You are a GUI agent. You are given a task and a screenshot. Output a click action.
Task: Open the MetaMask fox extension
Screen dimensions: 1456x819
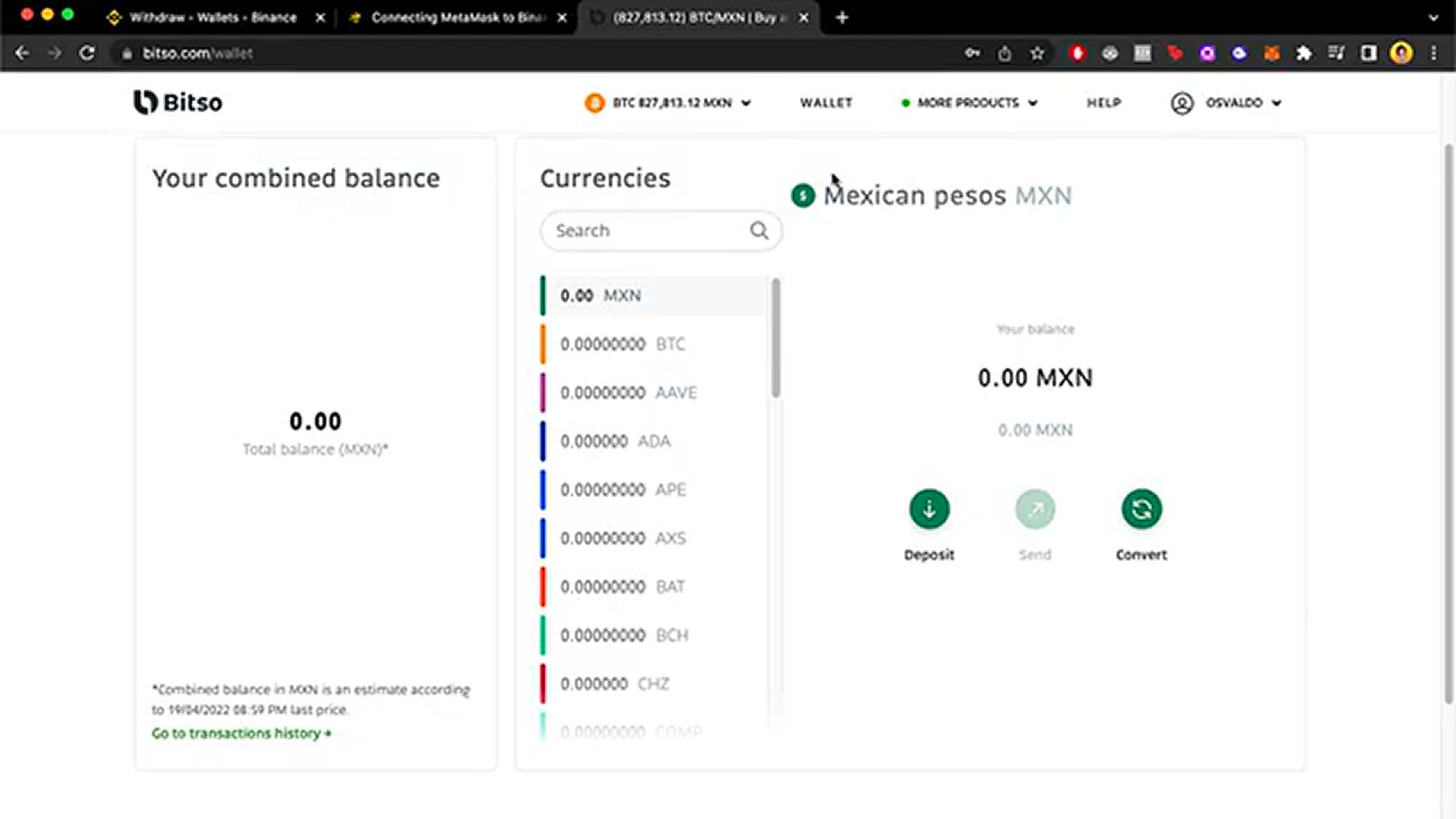pyautogui.click(x=1272, y=53)
